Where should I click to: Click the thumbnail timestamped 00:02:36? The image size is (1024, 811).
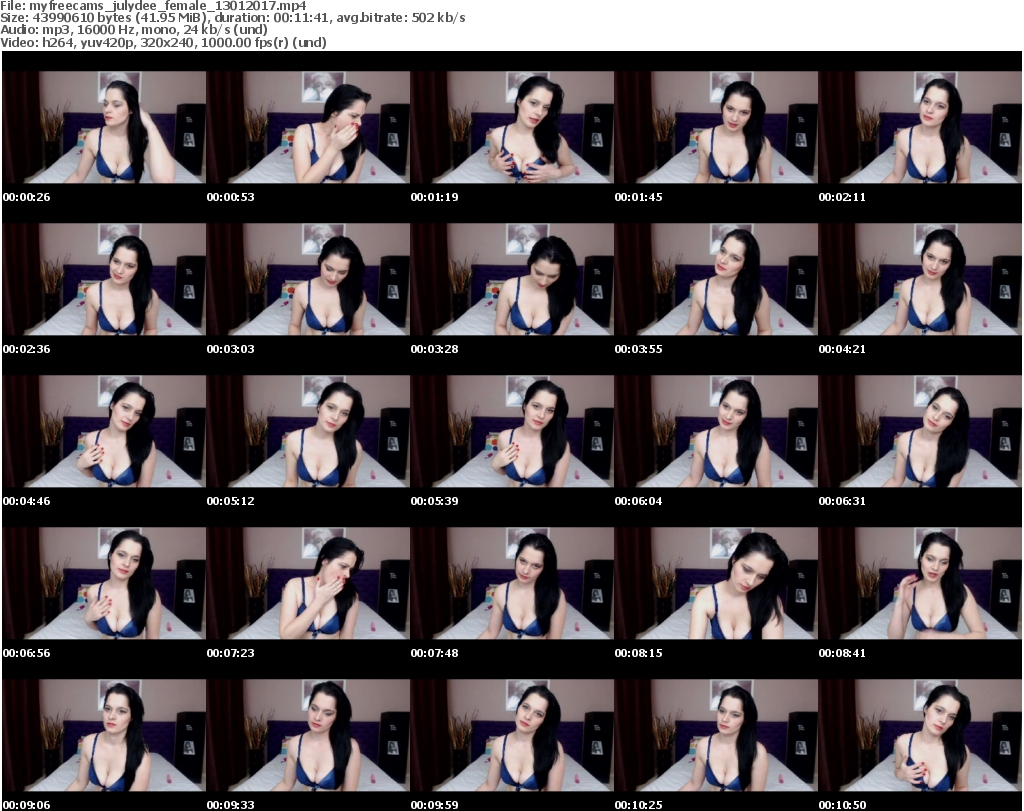104,279
